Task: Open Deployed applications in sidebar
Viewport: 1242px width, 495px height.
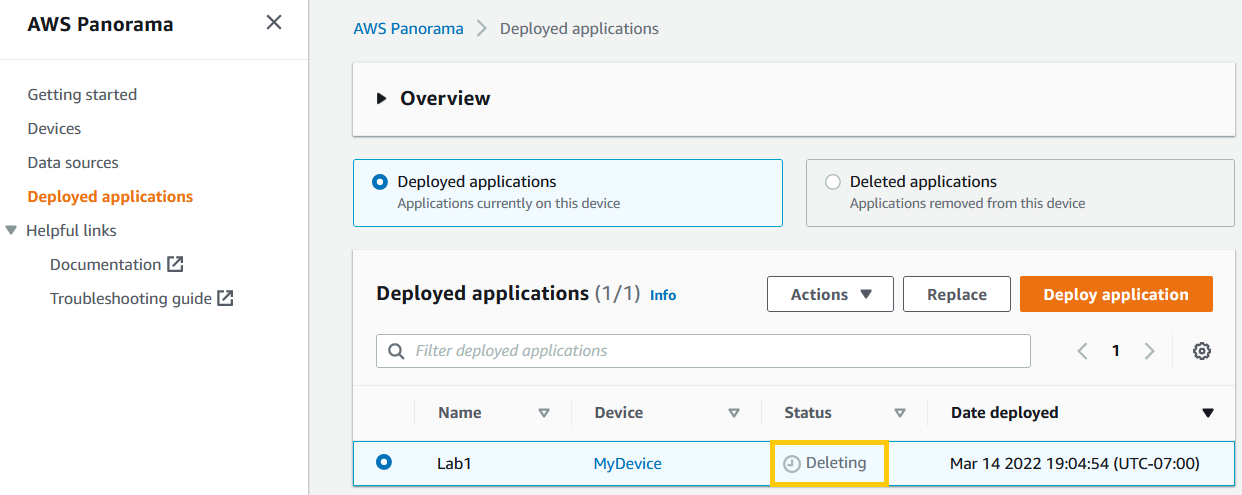Action: [x=110, y=196]
